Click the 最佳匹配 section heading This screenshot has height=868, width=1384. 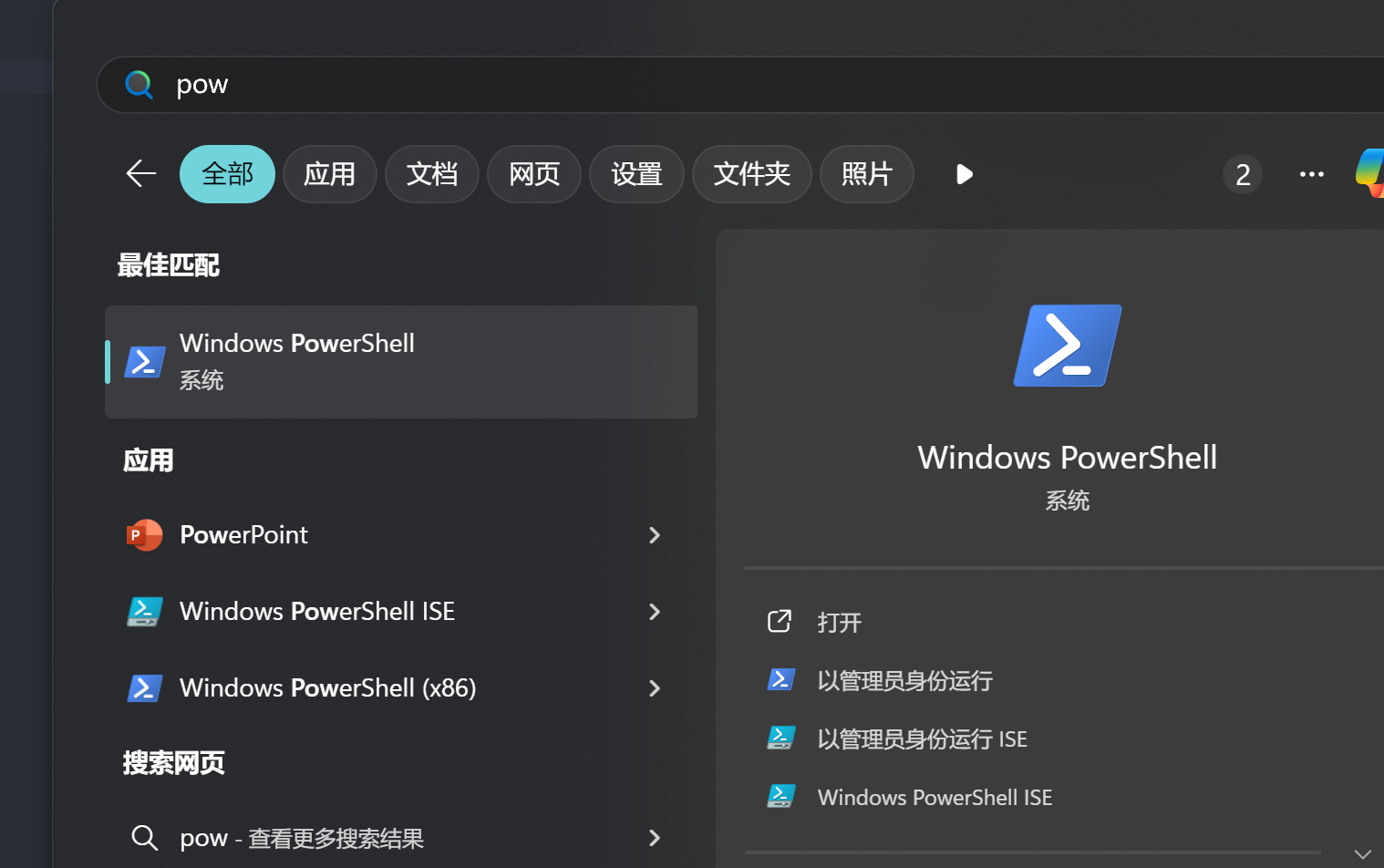(x=168, y=265)
